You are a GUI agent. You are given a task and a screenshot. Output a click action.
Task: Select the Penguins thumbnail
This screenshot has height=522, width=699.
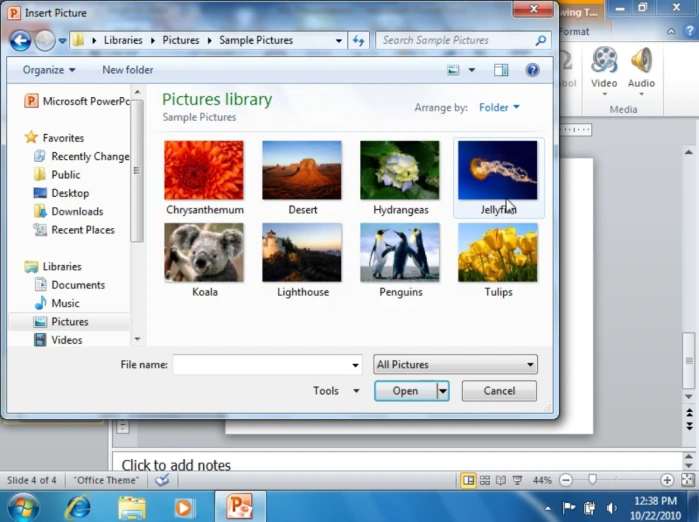coord(400,261)
